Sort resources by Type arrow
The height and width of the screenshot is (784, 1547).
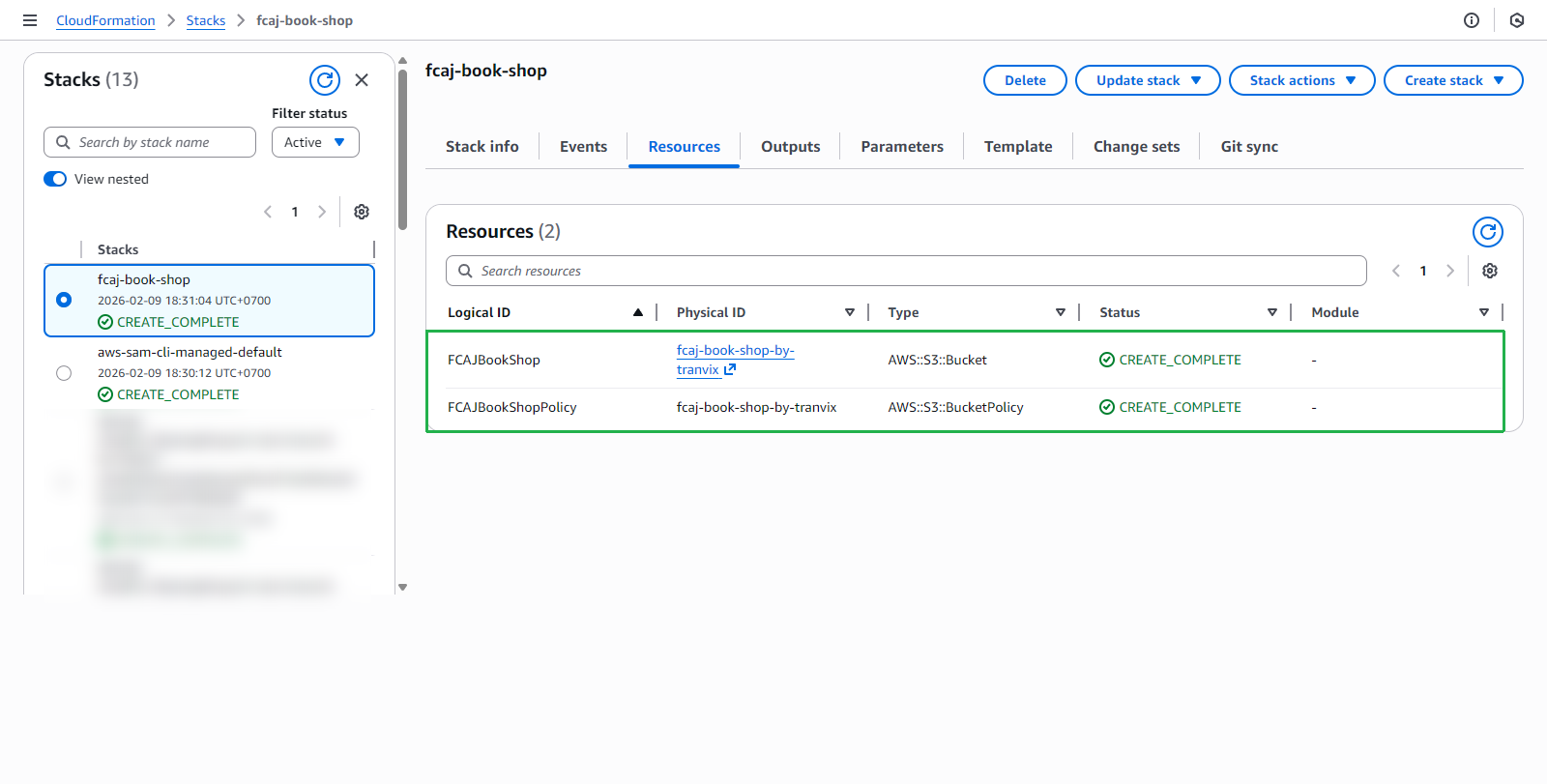[1061, 312]
